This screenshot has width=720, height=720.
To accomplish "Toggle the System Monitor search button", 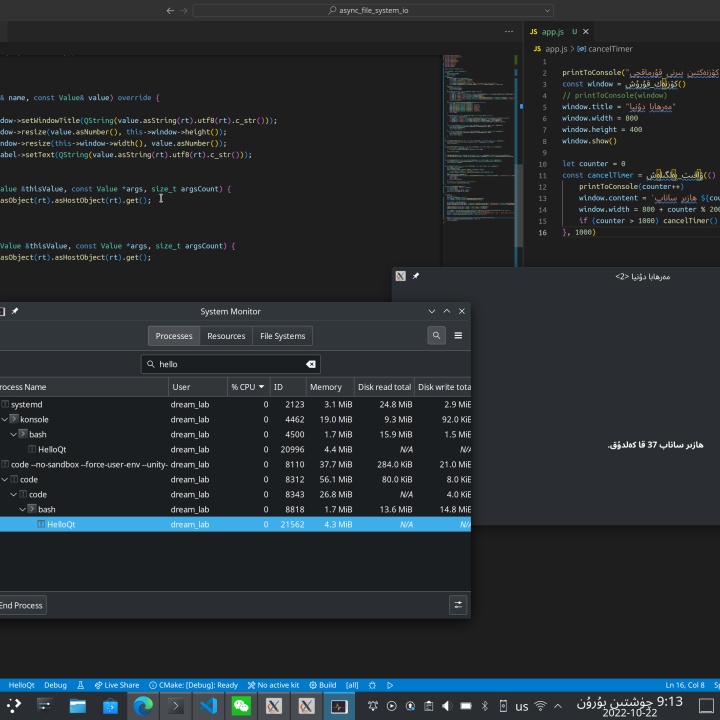I will click(436, 336).
